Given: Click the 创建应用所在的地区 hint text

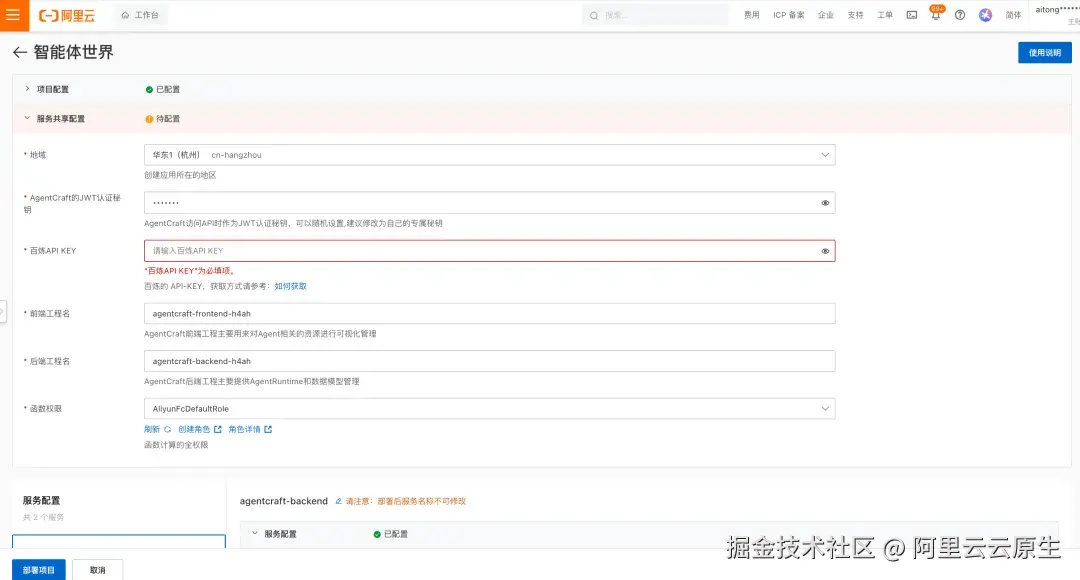Looking at the screenshot, I should (180, 175).
